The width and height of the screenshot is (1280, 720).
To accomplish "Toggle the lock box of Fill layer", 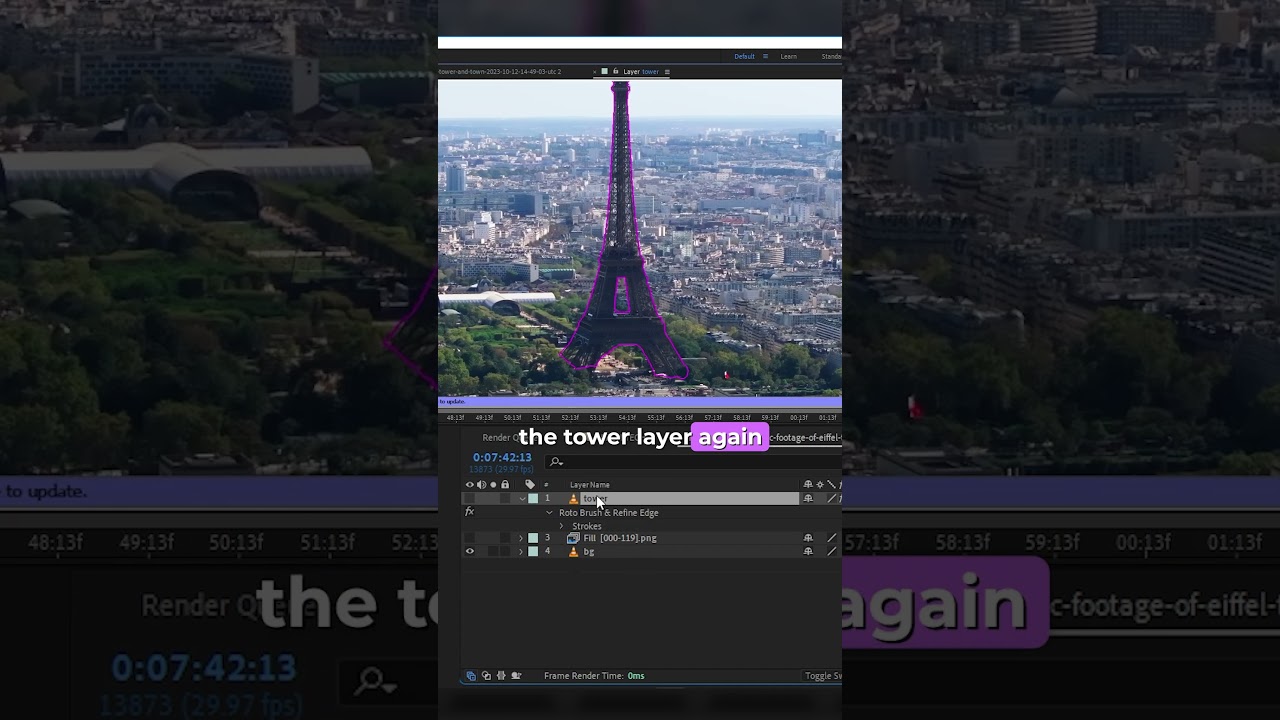I will pyautogui.click(x=505, y=538).
